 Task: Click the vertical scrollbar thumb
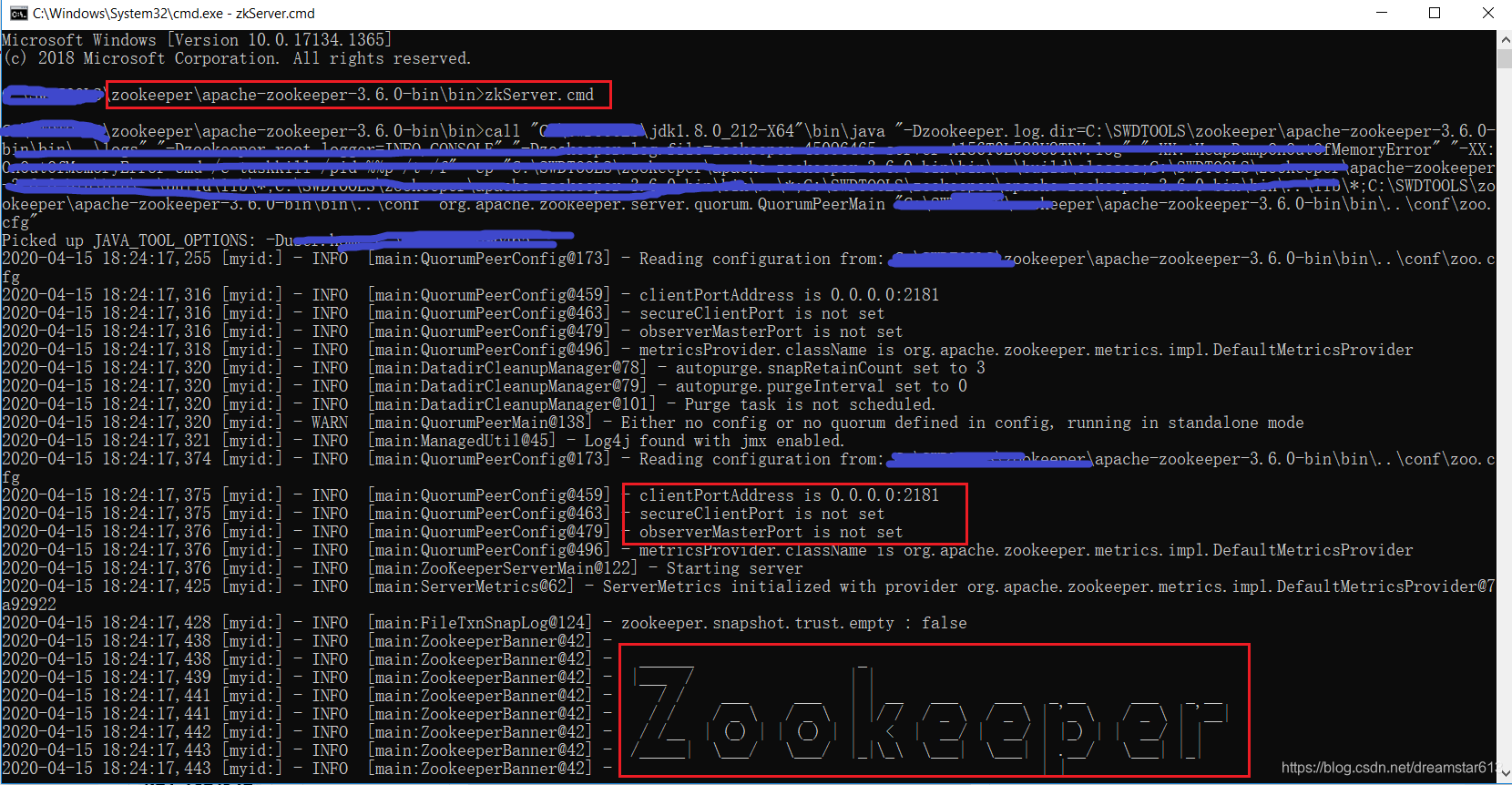1504,58
